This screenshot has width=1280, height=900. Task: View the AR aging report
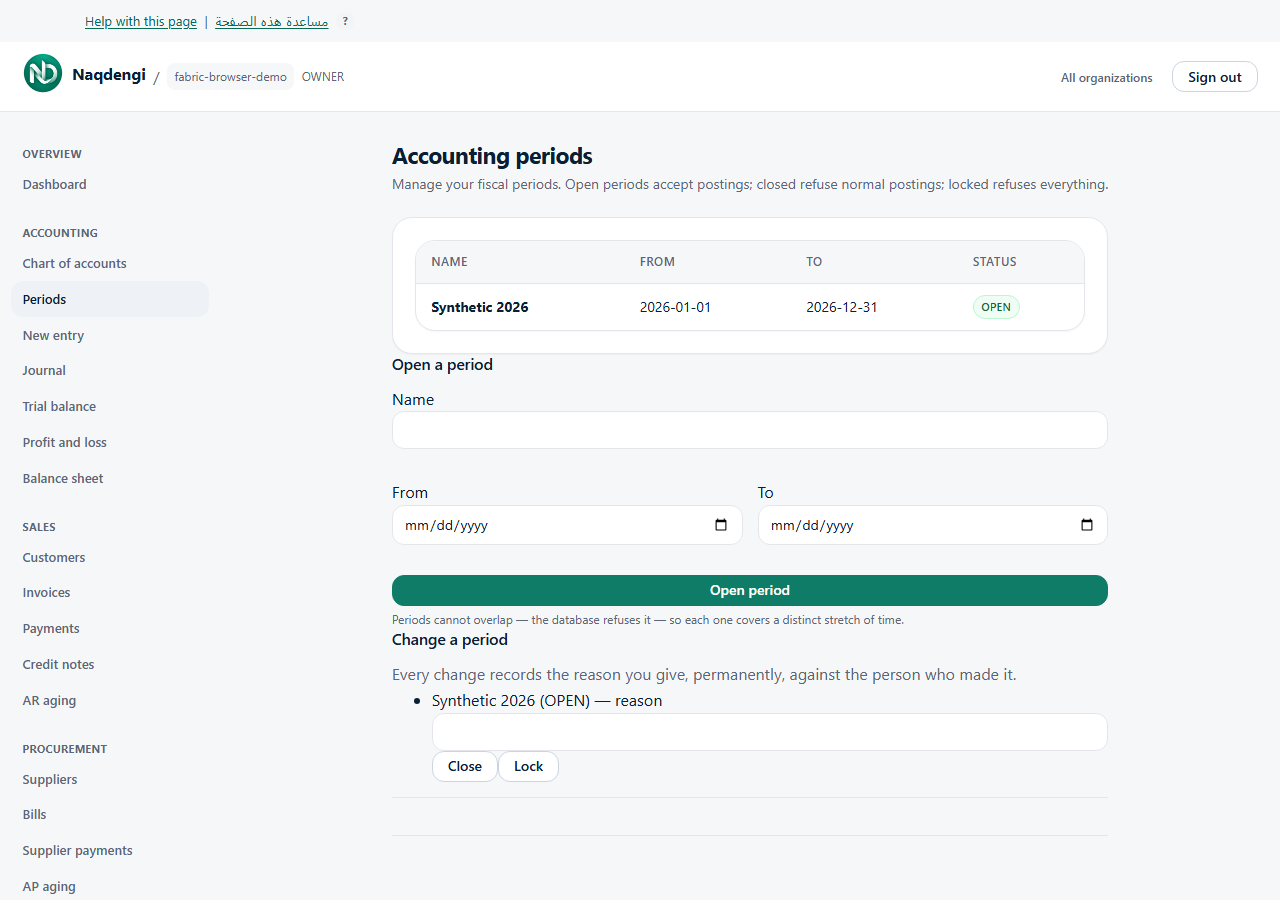point(50,700)
